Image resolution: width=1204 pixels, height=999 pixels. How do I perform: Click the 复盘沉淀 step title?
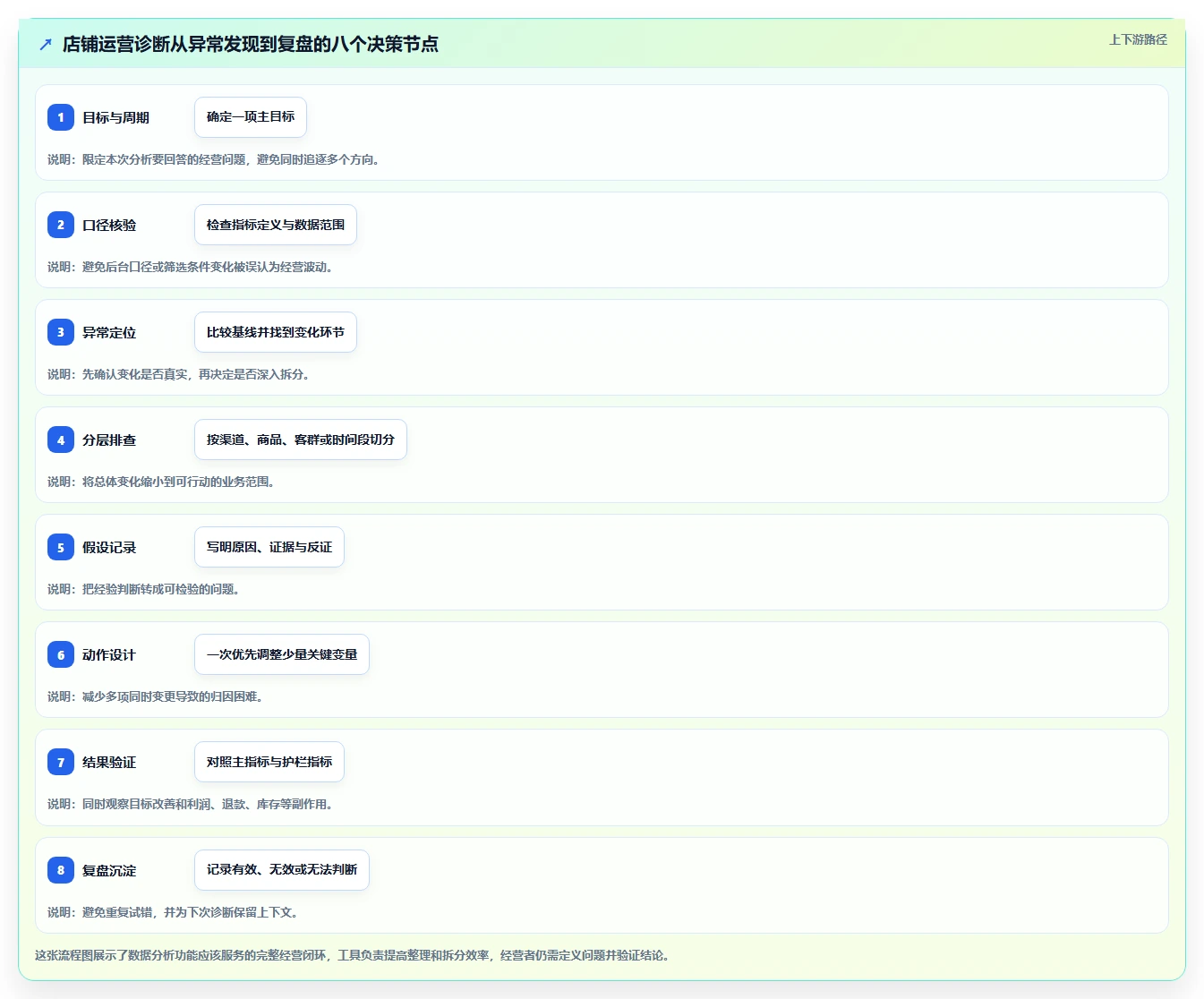click(x=109, y=870)
